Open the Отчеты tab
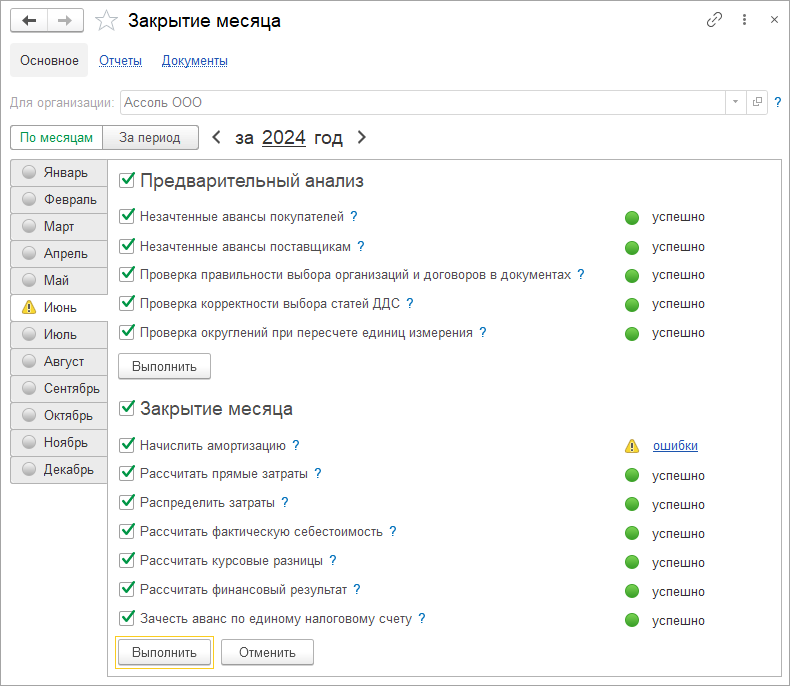Screen dimensions: 790x686 point(120,61)
